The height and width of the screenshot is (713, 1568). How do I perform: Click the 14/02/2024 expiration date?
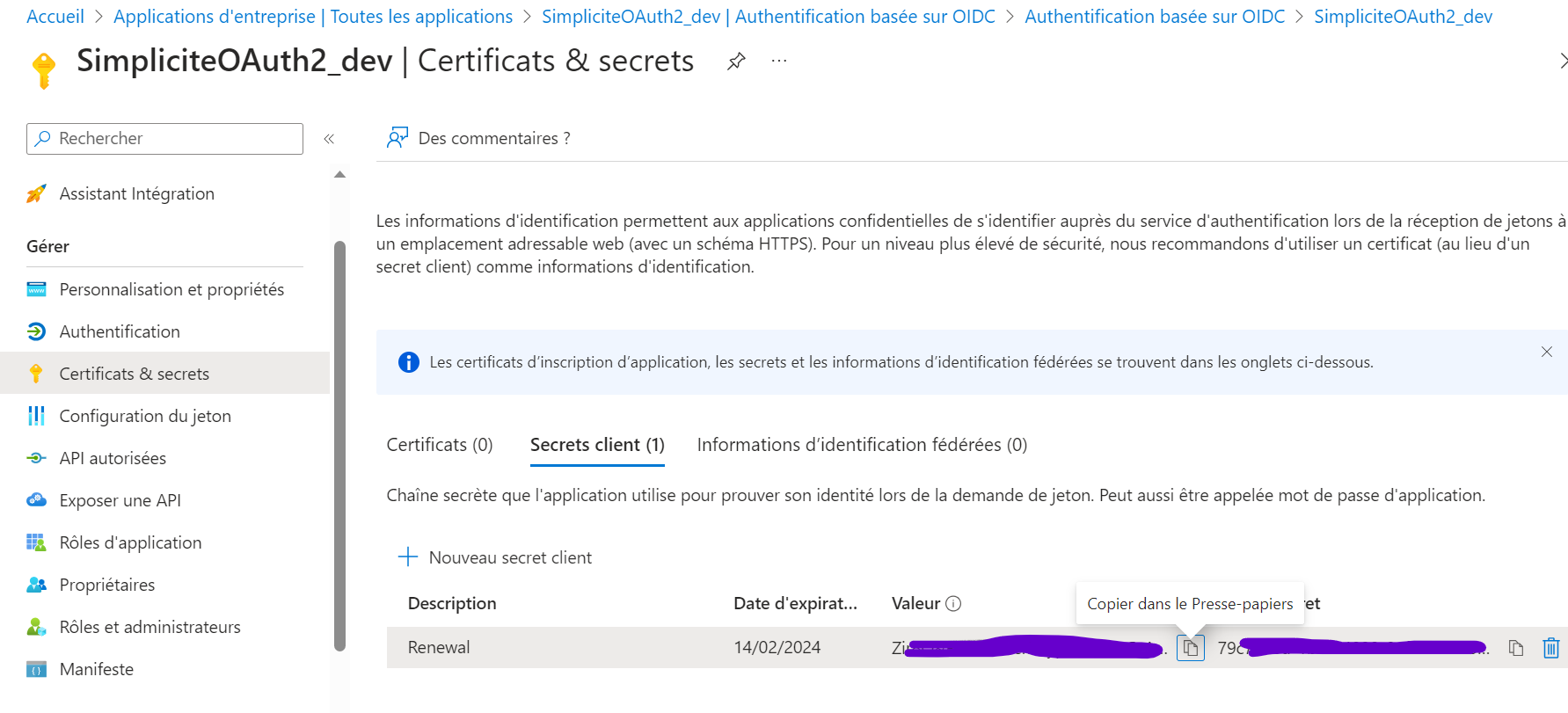(x=777, y=647)
